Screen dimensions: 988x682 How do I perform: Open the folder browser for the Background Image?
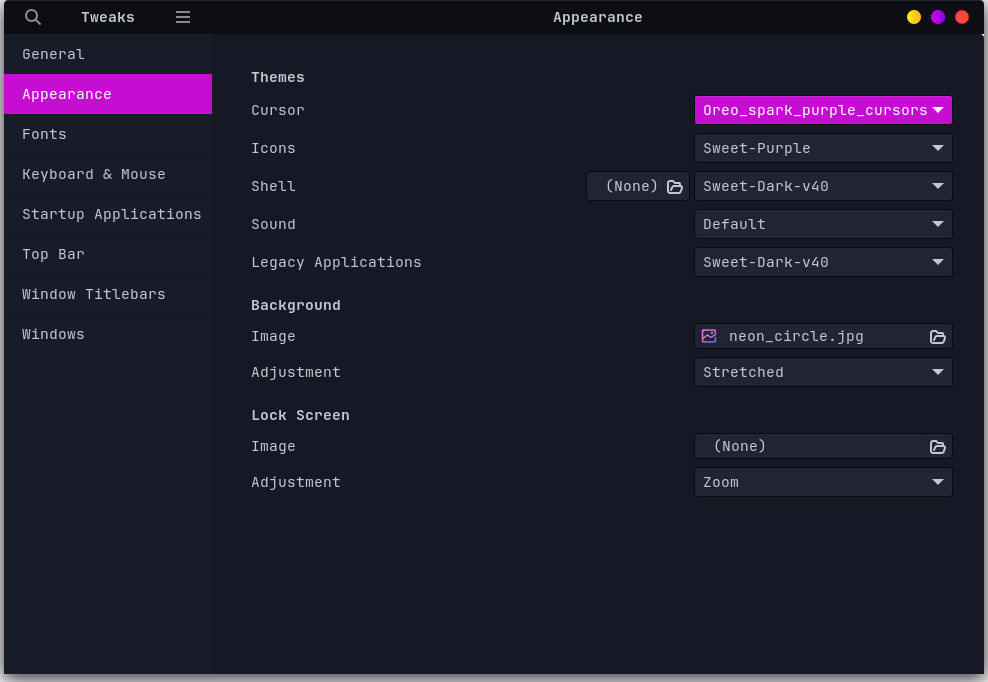(937, 336)
